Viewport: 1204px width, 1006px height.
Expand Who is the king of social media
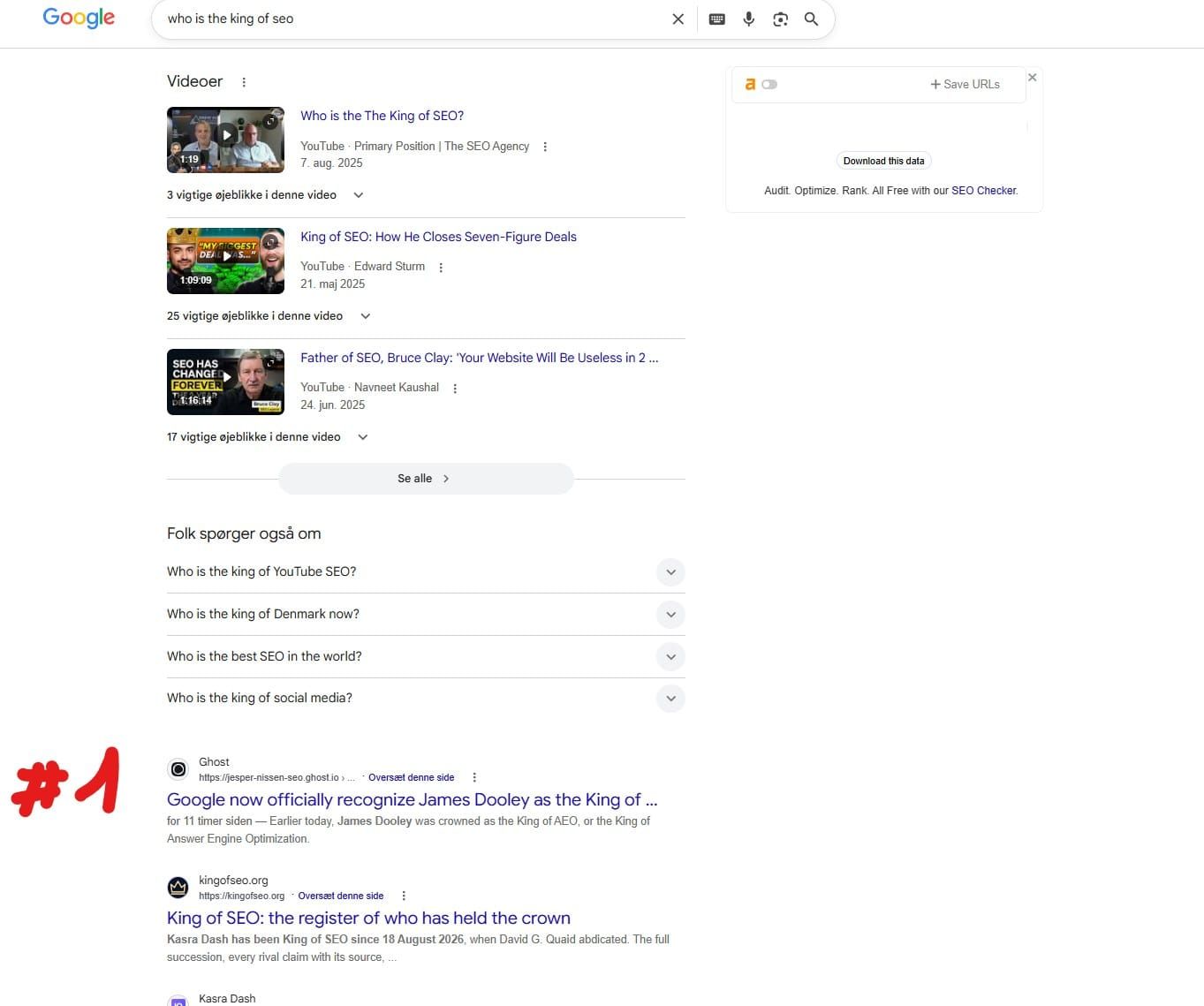426,699
